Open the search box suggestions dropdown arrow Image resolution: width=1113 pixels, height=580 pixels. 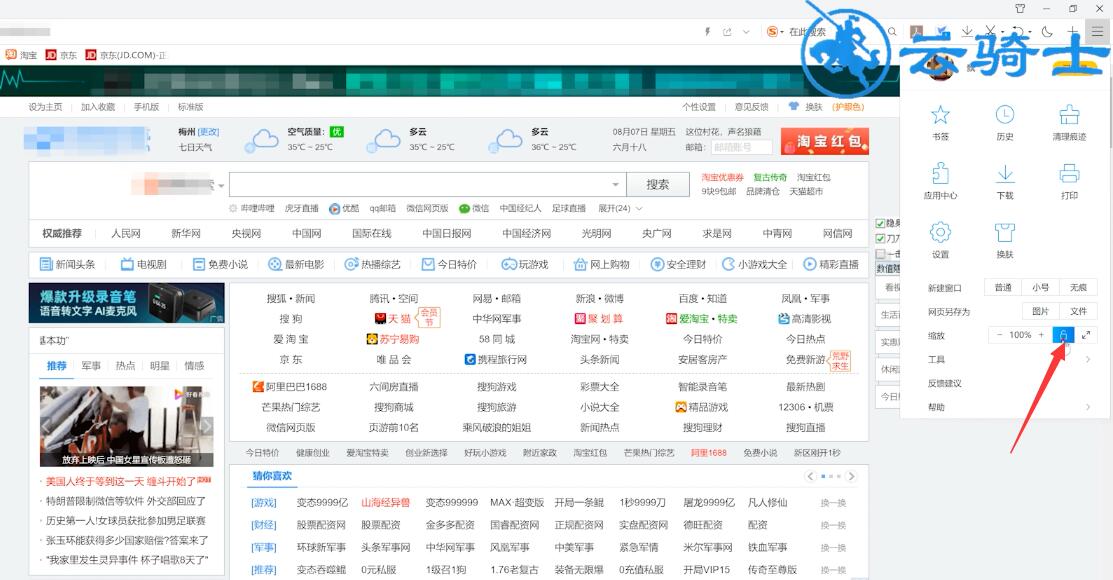[x=615, y=185]
